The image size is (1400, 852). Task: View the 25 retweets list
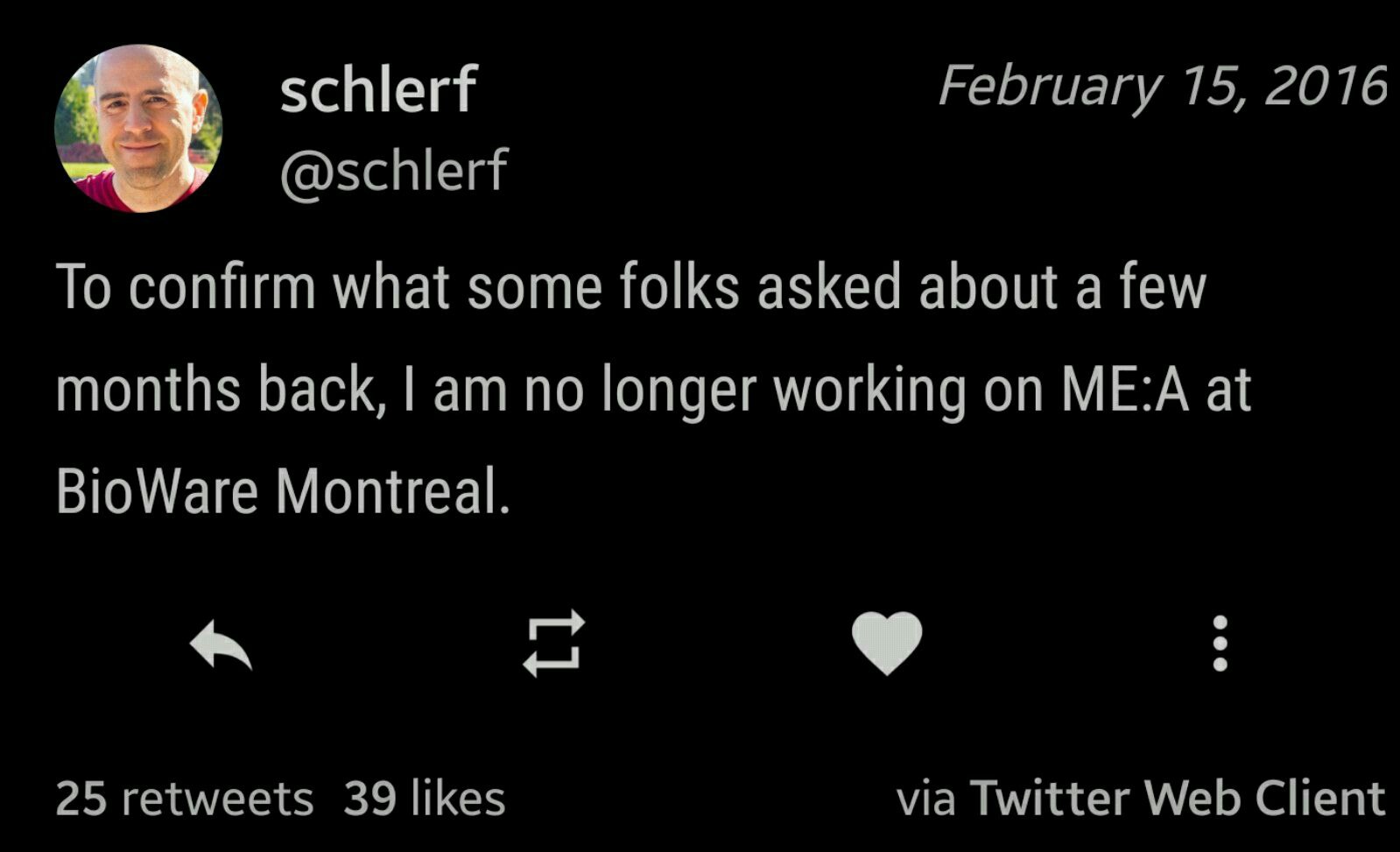click(x=184, y=798)
